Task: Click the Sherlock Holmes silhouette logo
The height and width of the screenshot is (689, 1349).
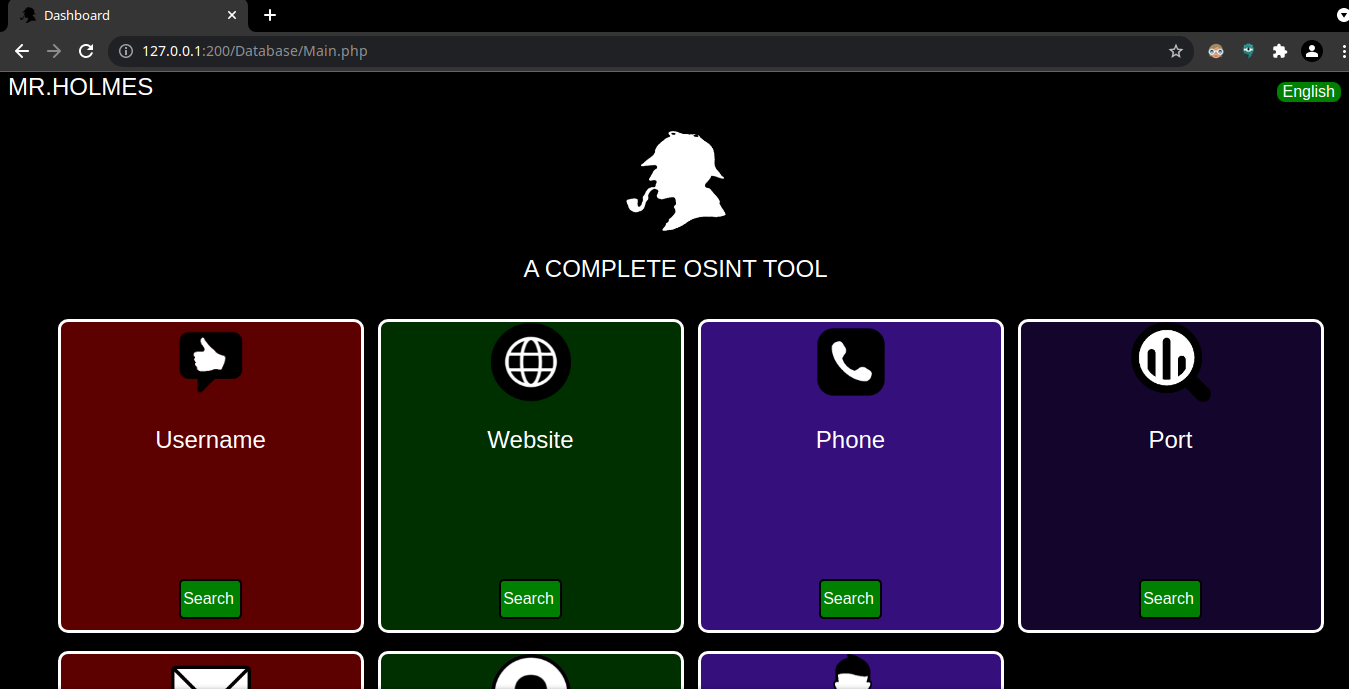Action: coord(676,180)
